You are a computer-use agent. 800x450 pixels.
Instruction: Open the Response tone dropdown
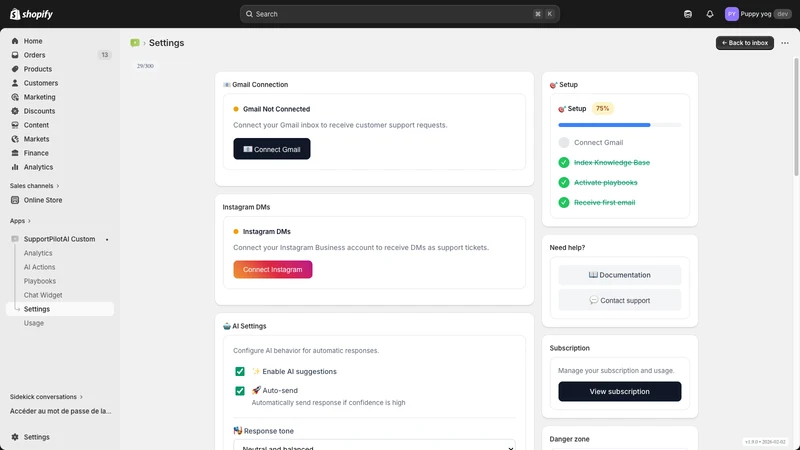[374, 445]
